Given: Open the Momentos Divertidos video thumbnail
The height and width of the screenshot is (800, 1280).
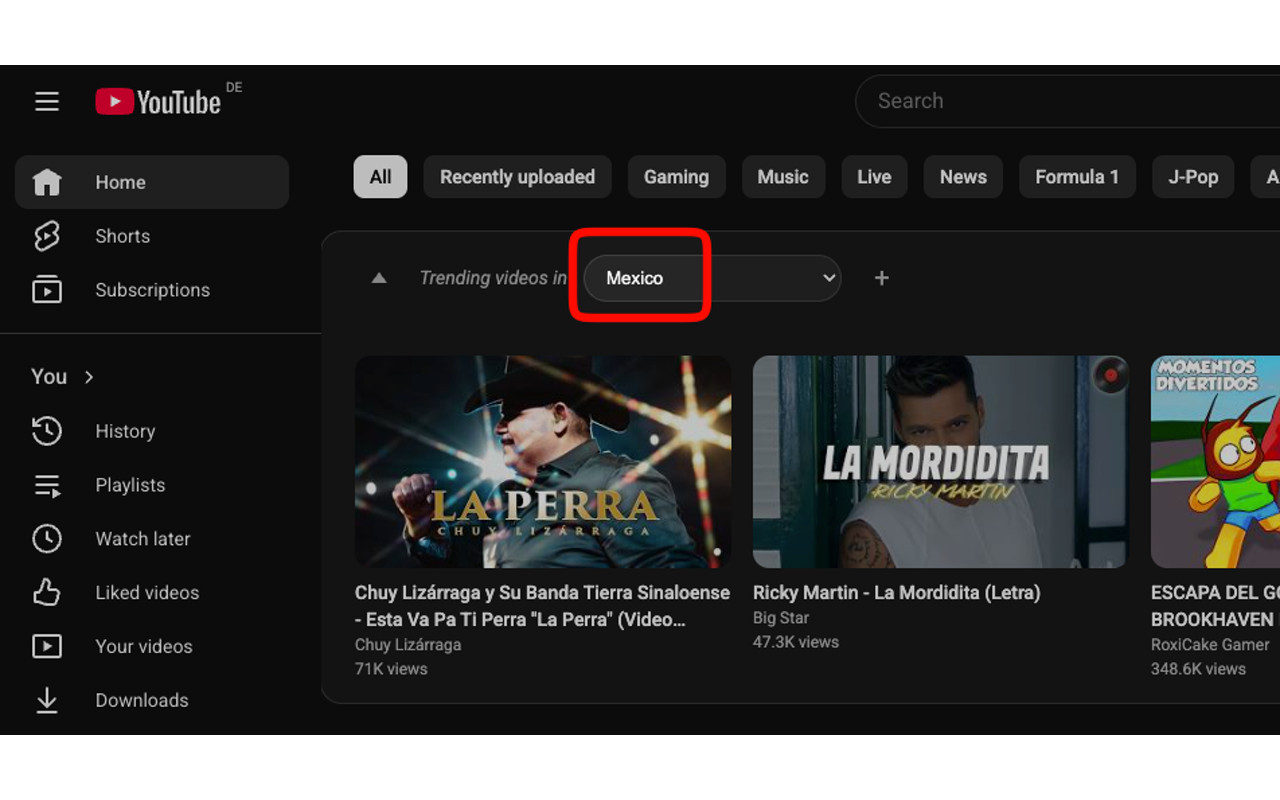Looking at the screenshot, I should (x=1215, y=462).
